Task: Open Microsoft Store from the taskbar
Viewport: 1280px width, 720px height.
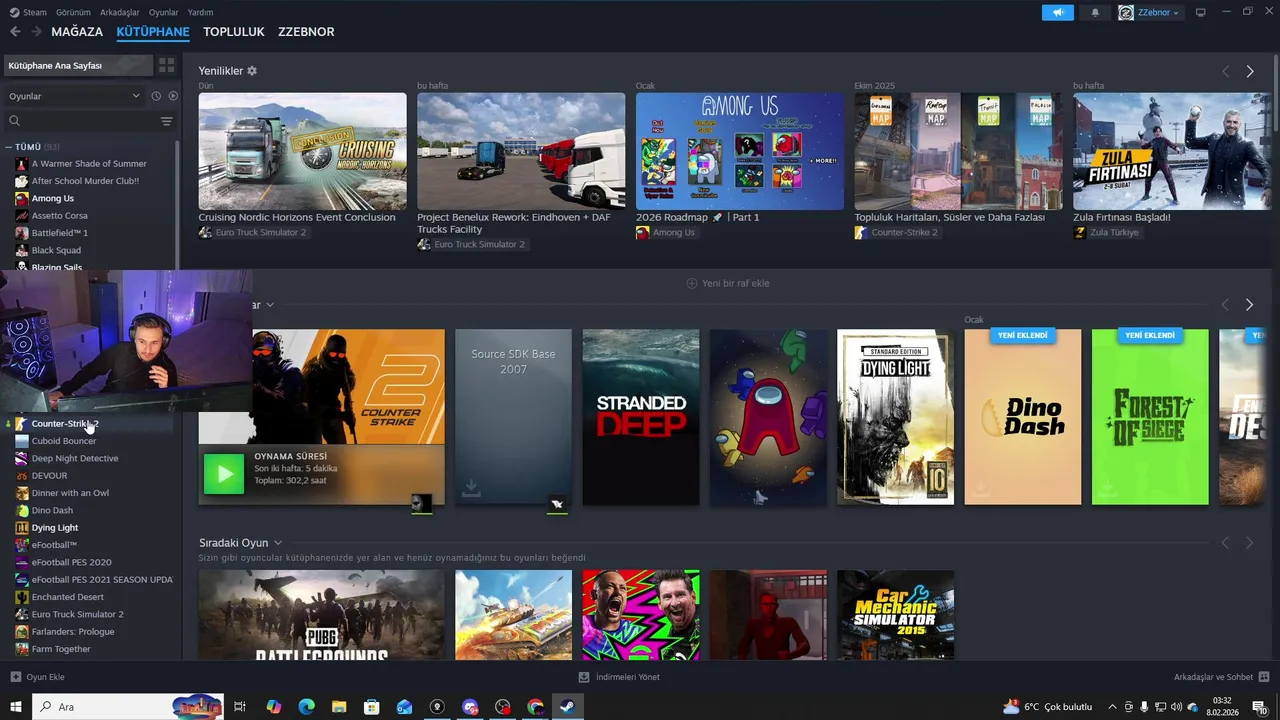Action: pyautogui.click(x=372, y=707)
